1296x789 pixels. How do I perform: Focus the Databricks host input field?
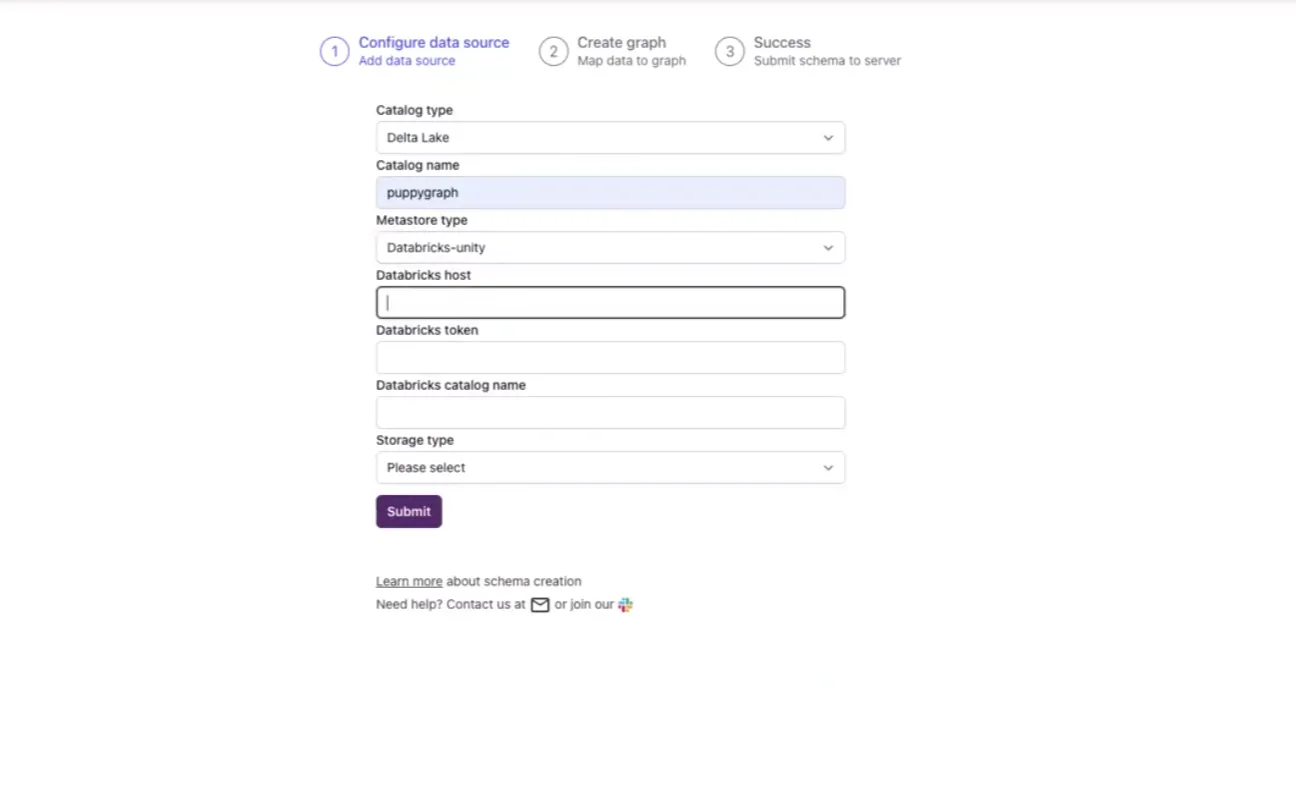(x=610, y=302)
